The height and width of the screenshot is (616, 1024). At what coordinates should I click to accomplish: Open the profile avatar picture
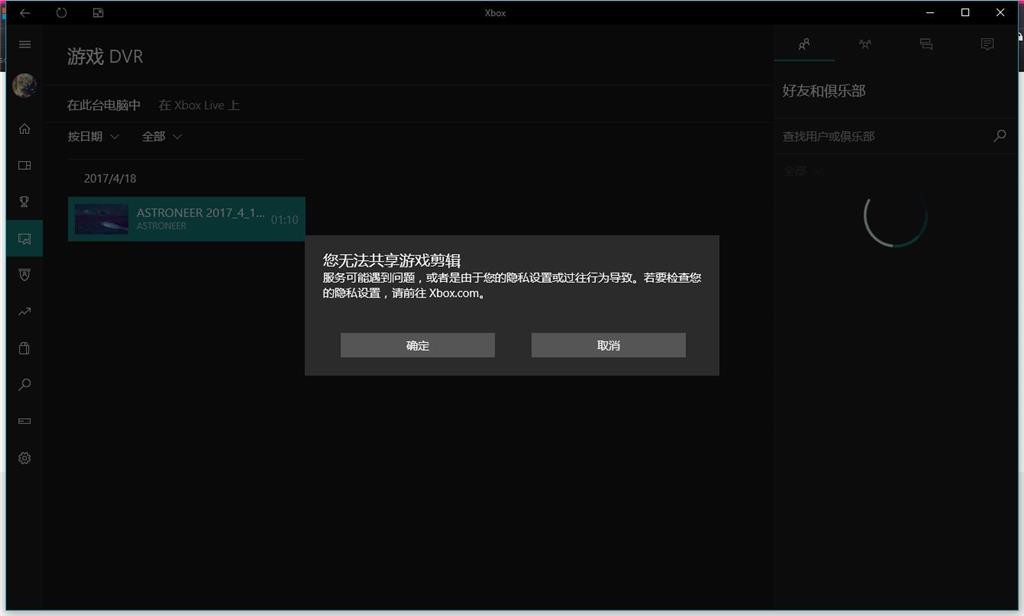tap(25, 85)
